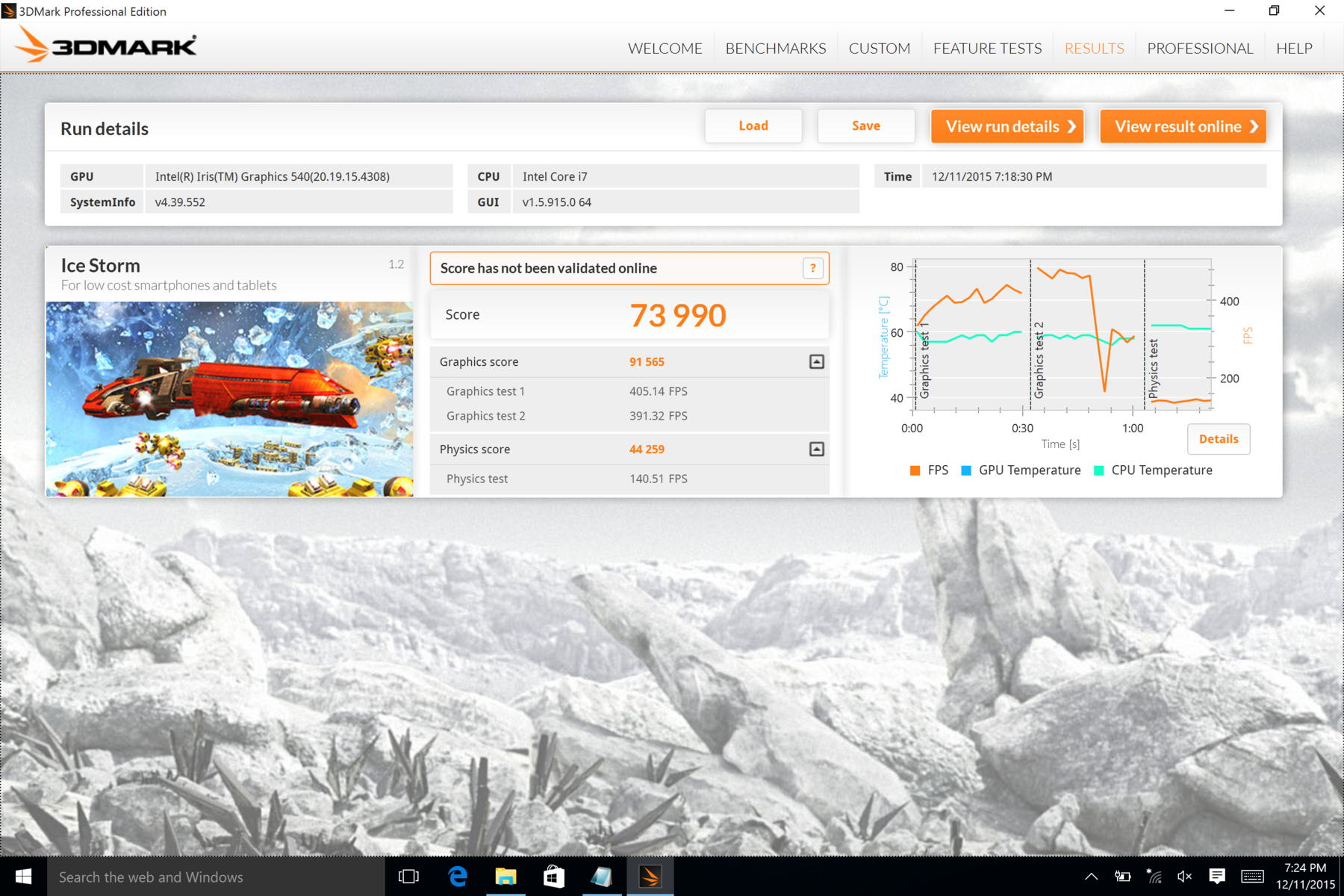This screenshot has width=1344, height=896.
Task: Click the muted volume tray icon
Action: (1184, 877)
